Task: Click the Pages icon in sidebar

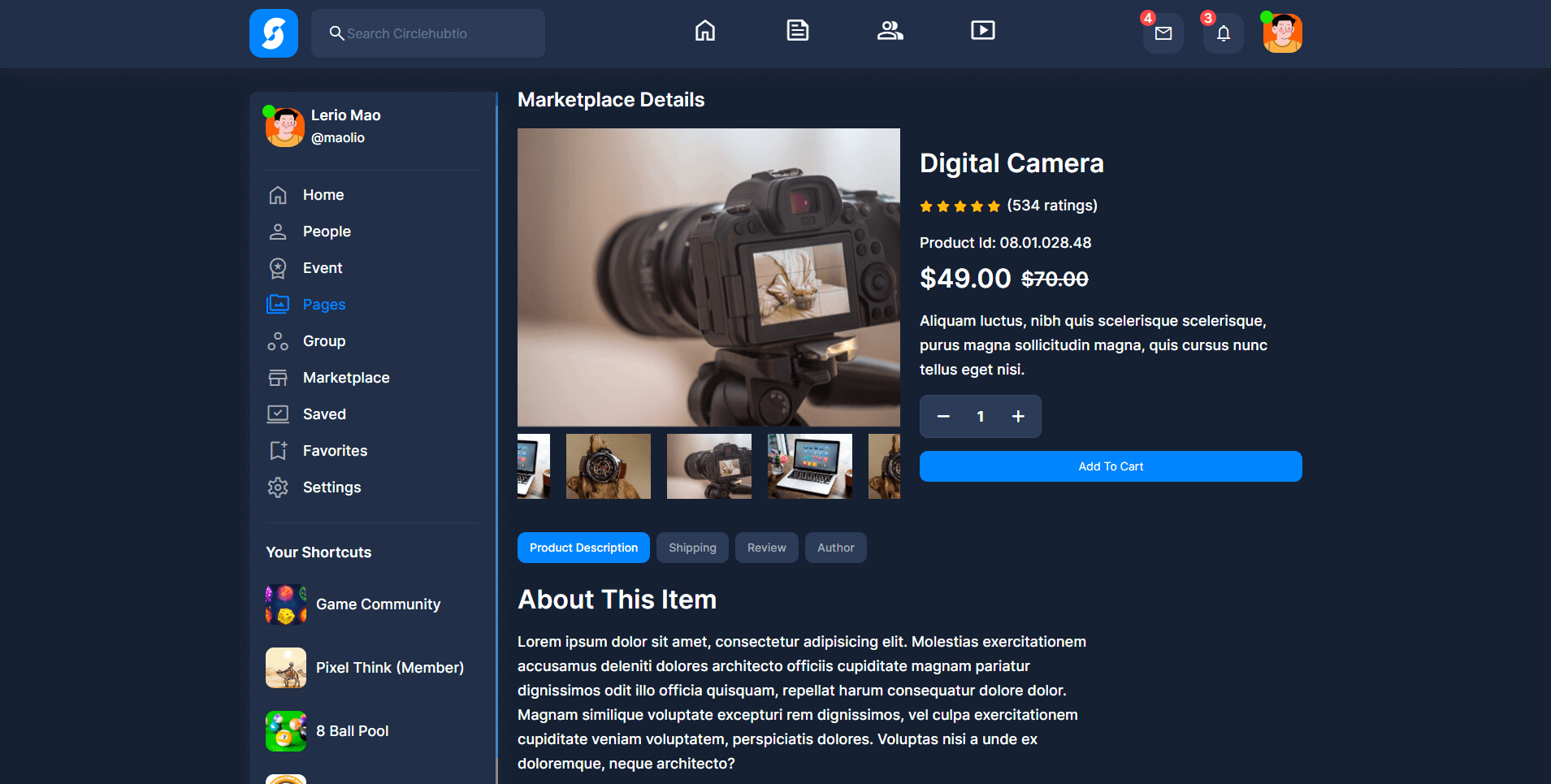Action: [x=278, y=305]
